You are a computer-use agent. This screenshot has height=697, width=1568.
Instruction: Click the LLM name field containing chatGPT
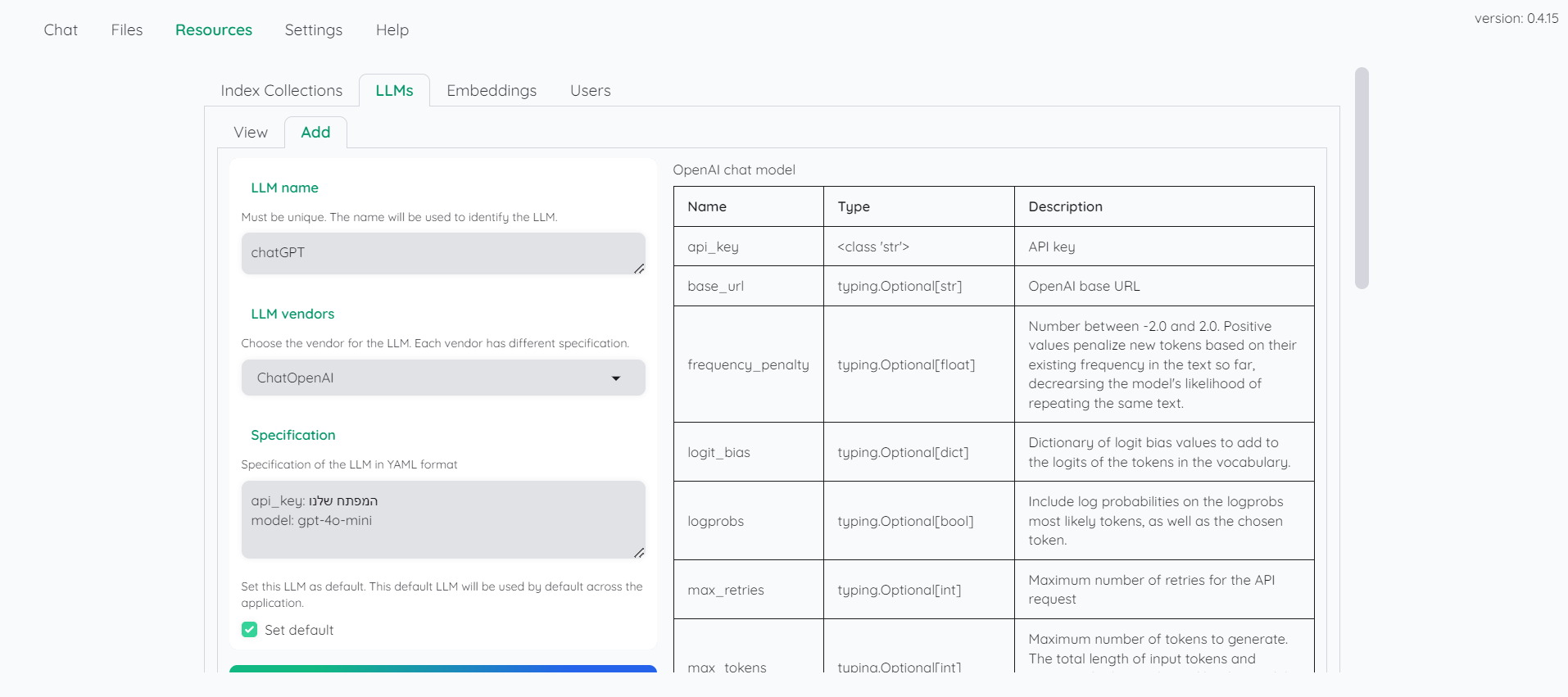[443, 253]
